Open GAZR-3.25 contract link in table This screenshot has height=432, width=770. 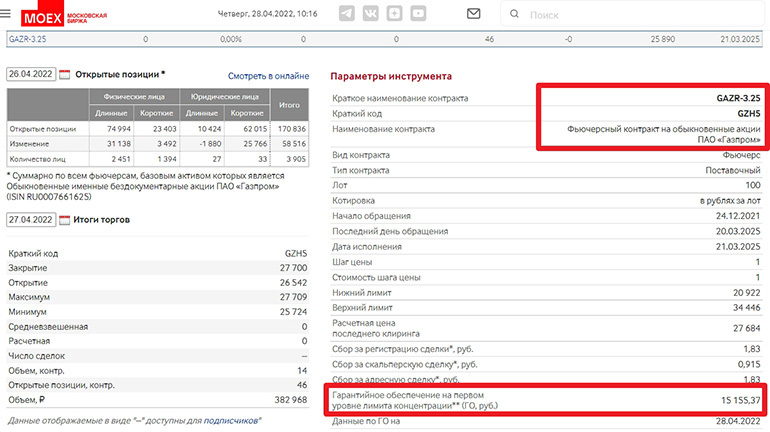tap(28, 39)
